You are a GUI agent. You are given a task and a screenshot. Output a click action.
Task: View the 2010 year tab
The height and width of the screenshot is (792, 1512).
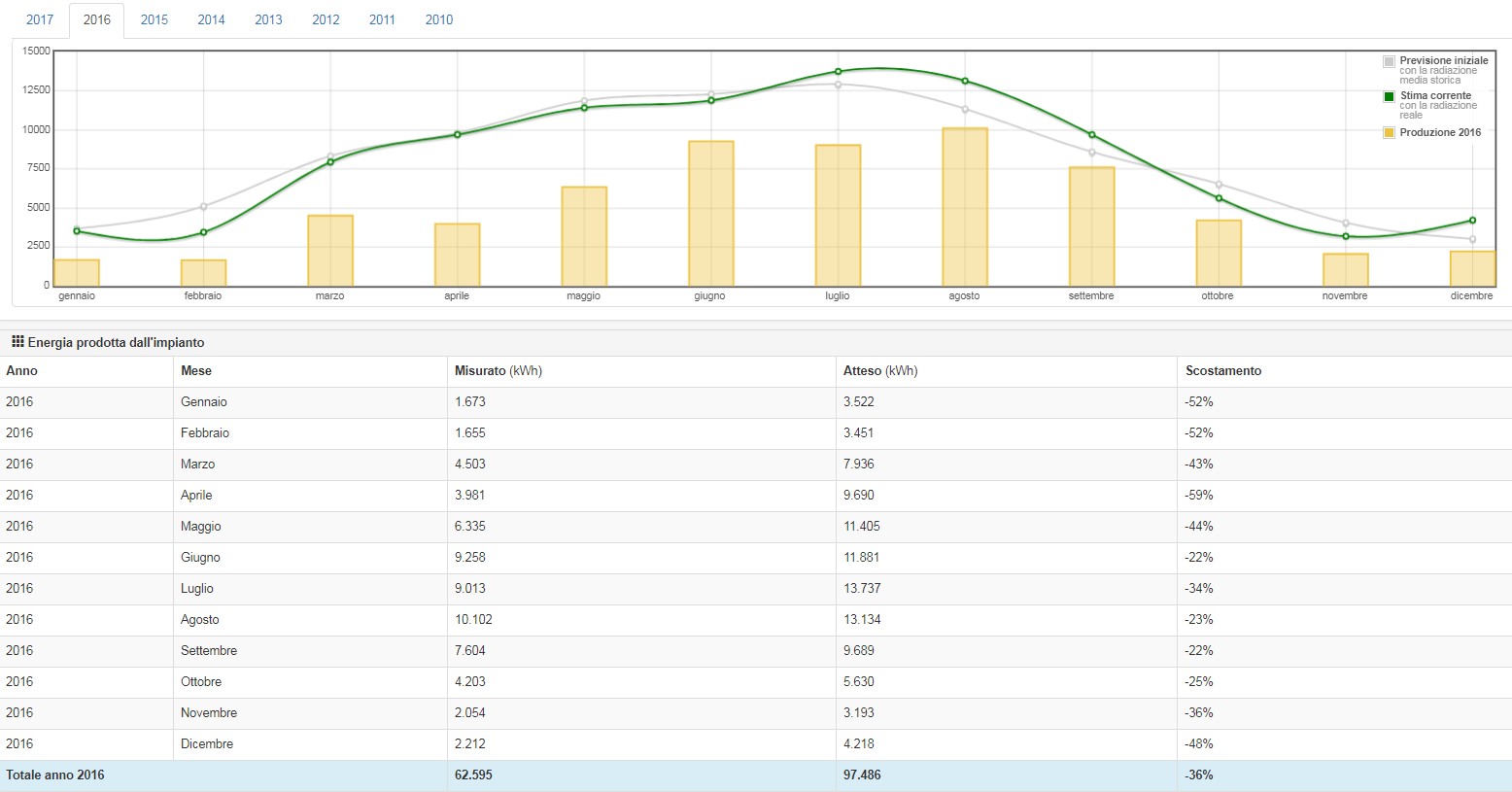click(439, 19)
